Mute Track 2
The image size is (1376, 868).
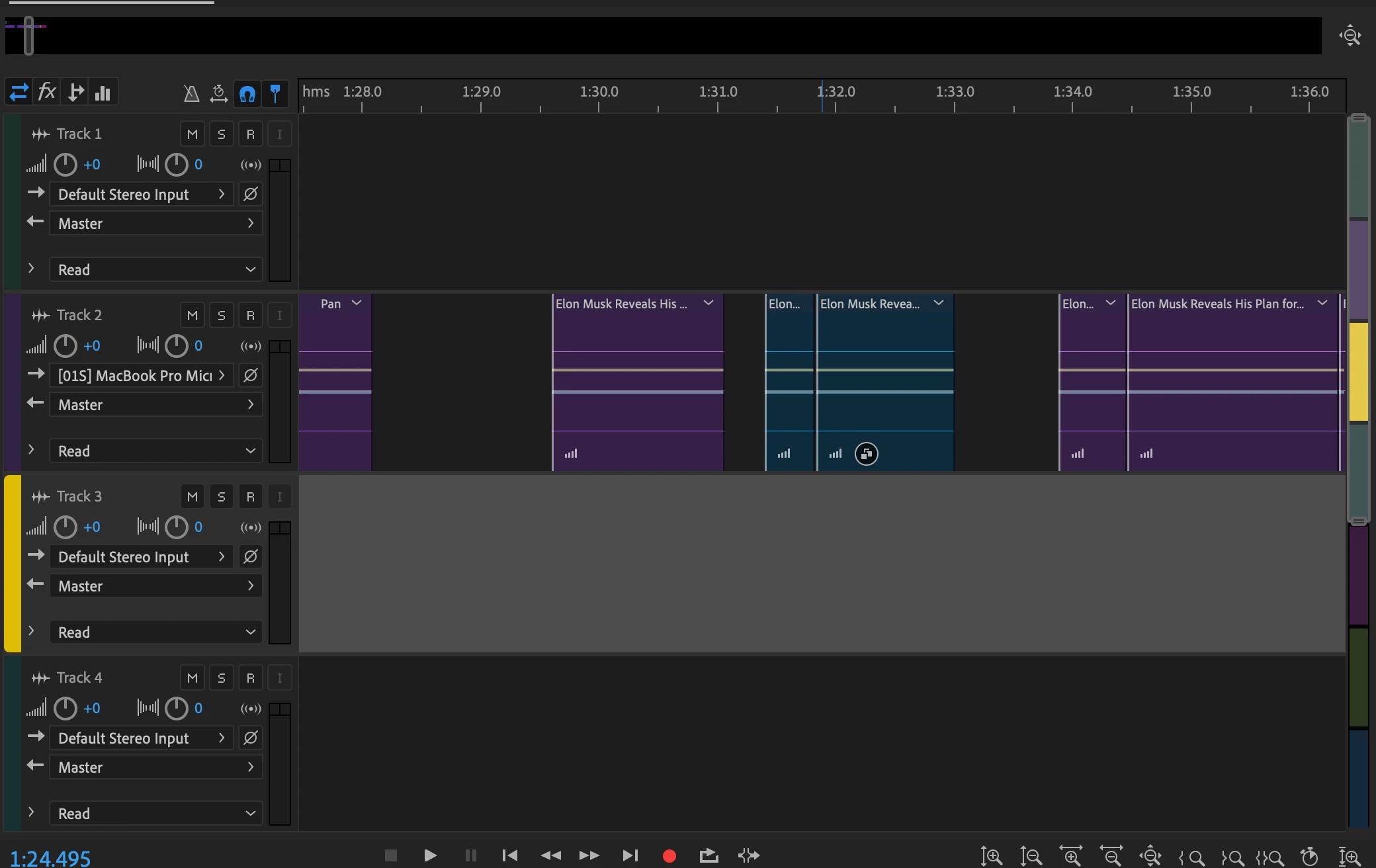pos(192,316)
